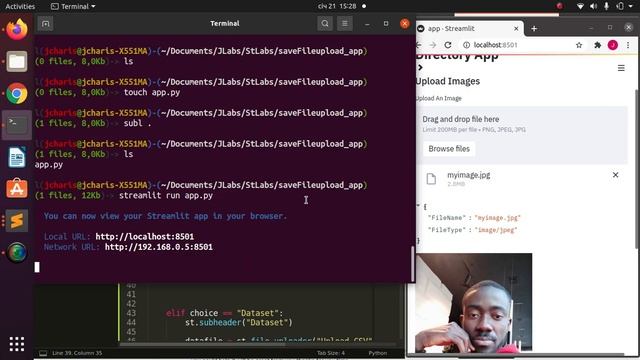
Task: Open the Streamlit hamburger menu
Action: click(621, 68)
